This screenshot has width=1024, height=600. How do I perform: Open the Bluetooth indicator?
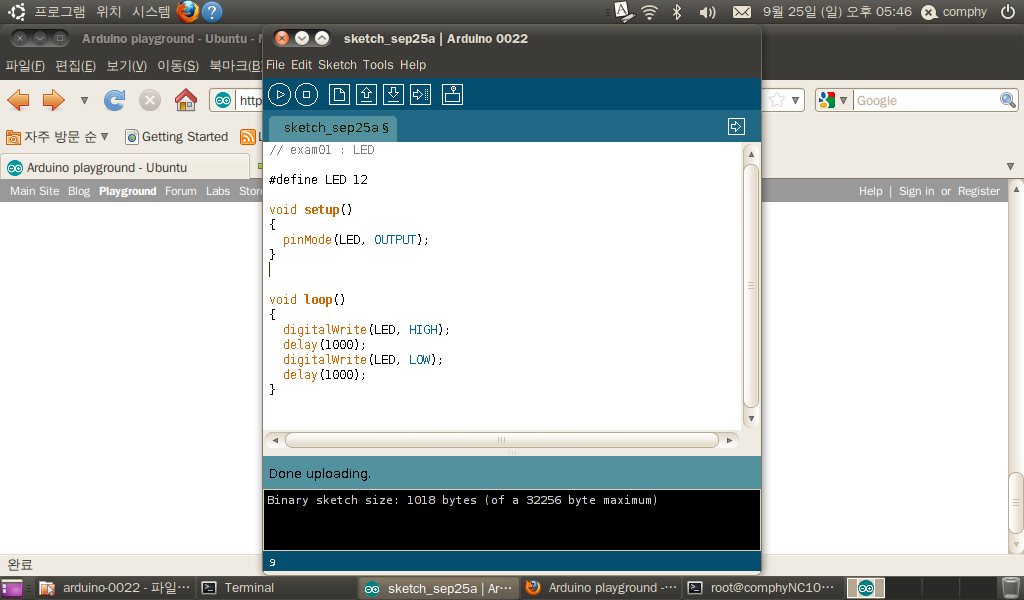point(677,12)
